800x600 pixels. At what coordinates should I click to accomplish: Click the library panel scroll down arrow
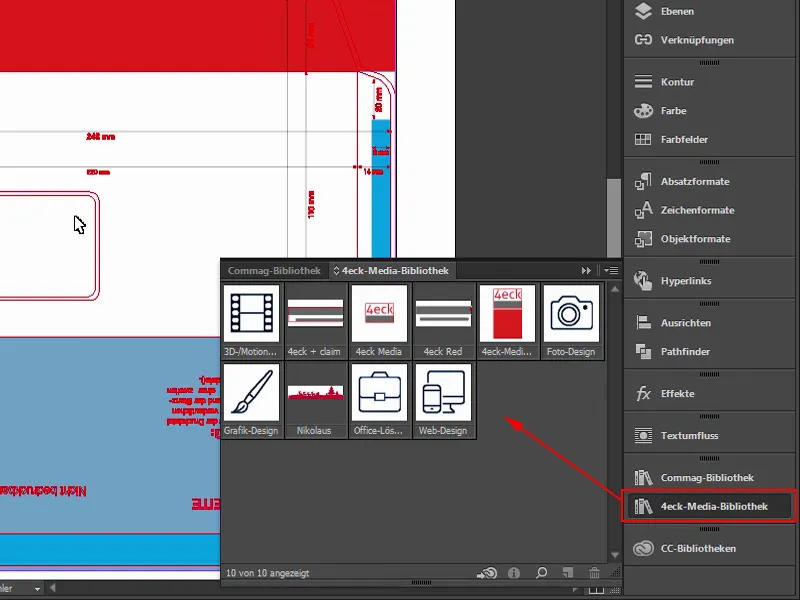click(x=615, y=555)
